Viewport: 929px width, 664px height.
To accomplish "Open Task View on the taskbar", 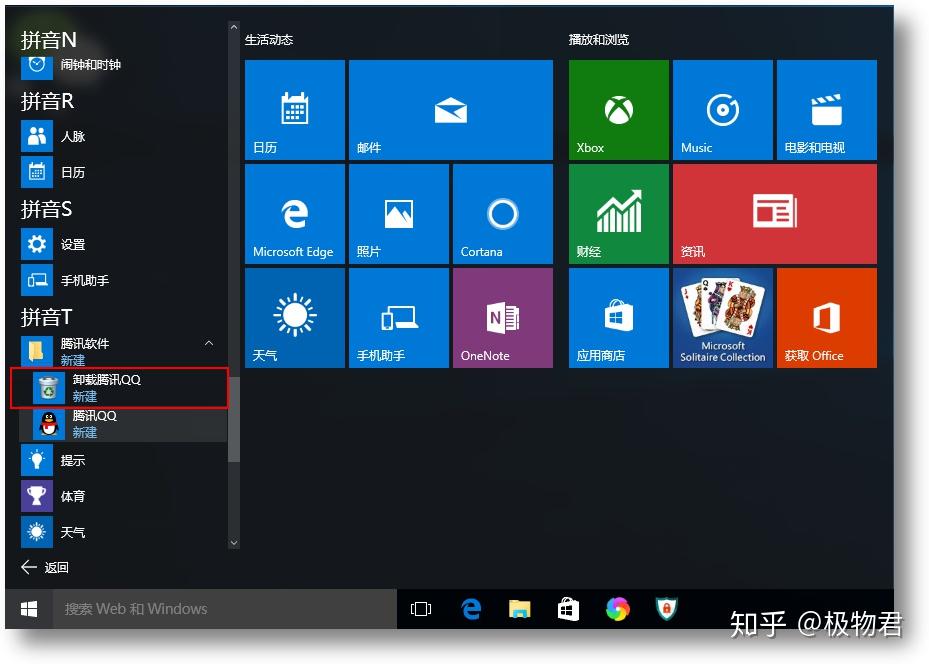I will coord(421,608).
